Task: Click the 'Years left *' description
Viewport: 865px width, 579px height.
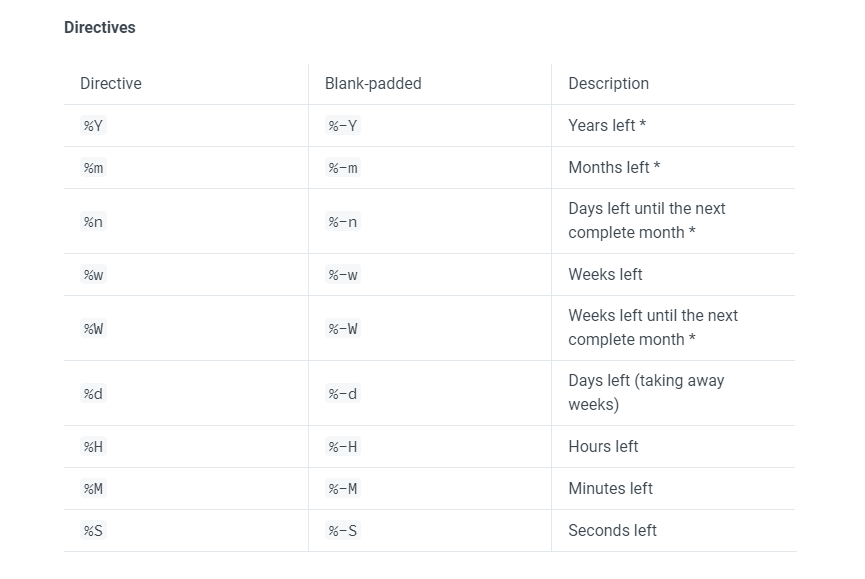Action: (x=607, y=126)
